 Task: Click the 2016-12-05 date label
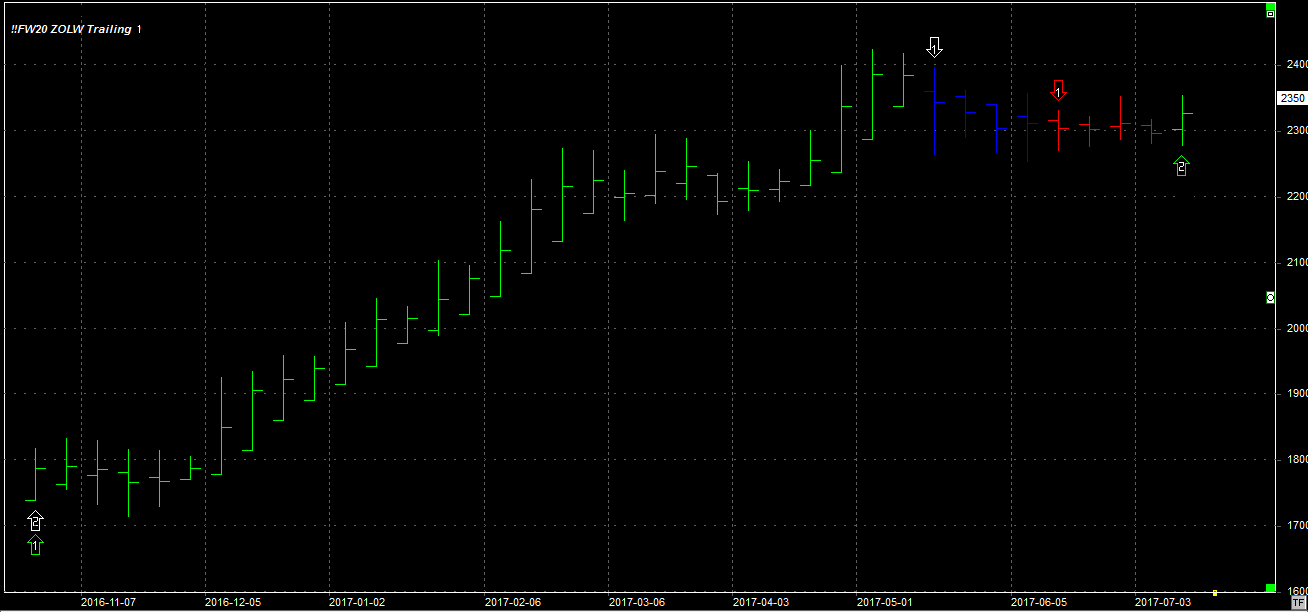pos(231,603)
